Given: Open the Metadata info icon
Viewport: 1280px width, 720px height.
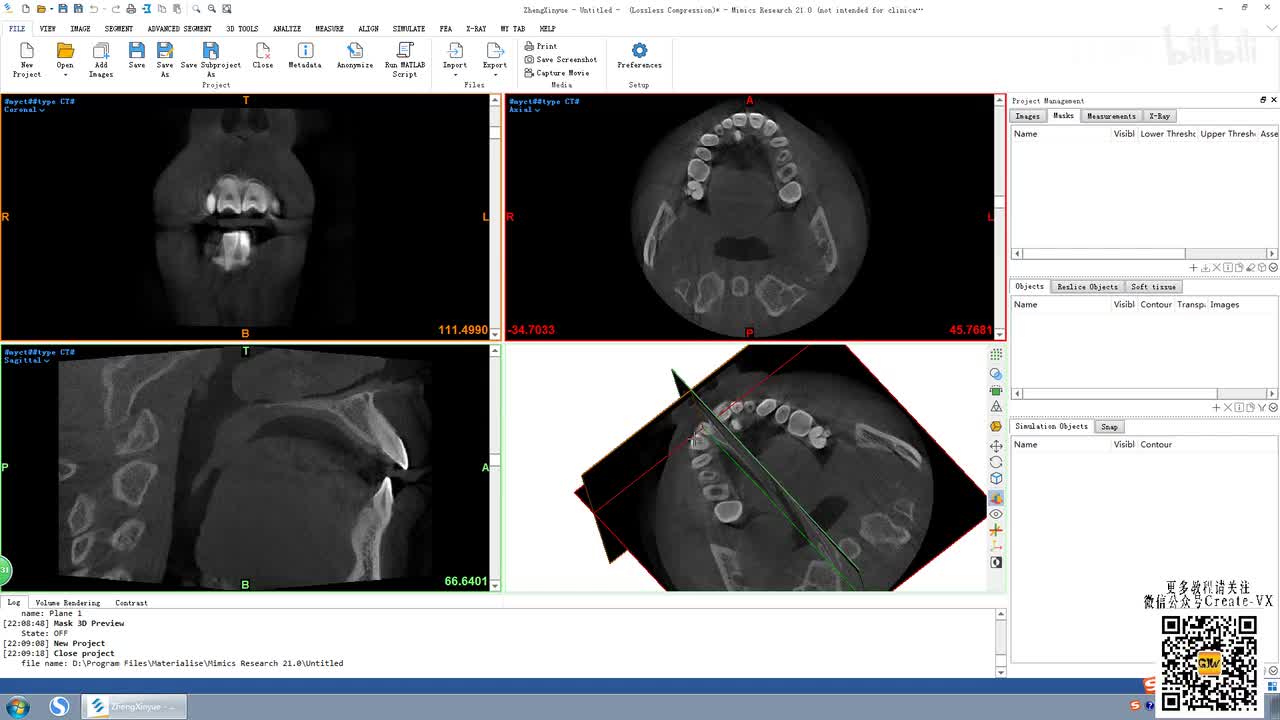Looking at the screenshot, I should click(x=305, y=51).
